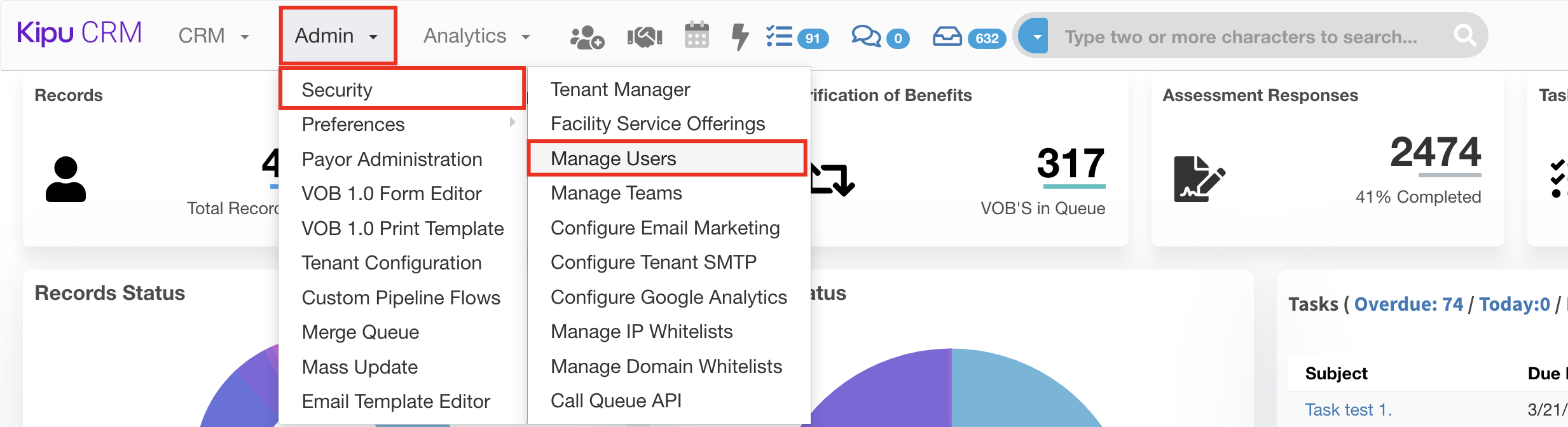Open the handshake icon in navbar
The width and height of the screenshot is (1568, 427).
pyautogui.click(x=644, y=37)
